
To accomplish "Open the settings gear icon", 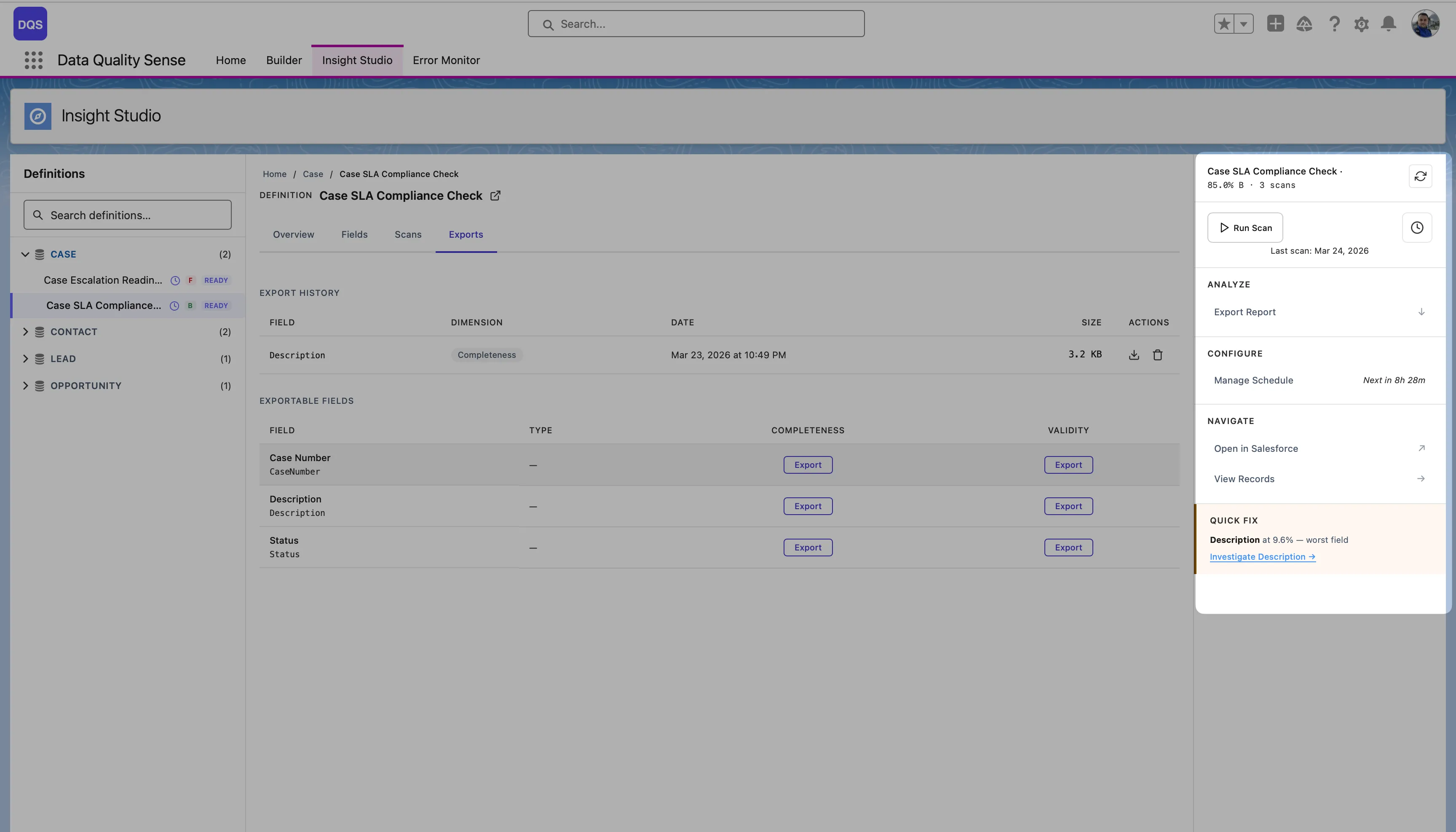I will pyautogui.click(x=1361, y=24).
